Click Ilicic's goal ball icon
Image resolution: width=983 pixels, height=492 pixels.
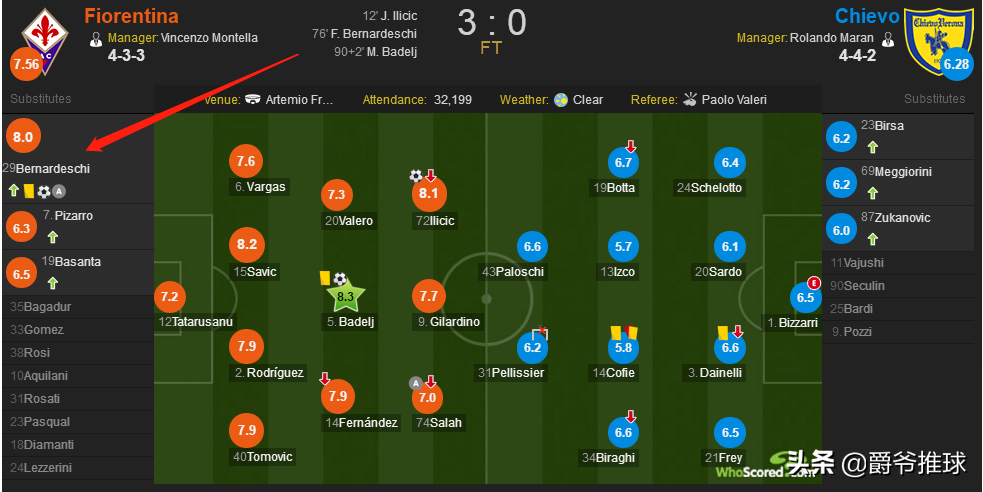point(416,175)
